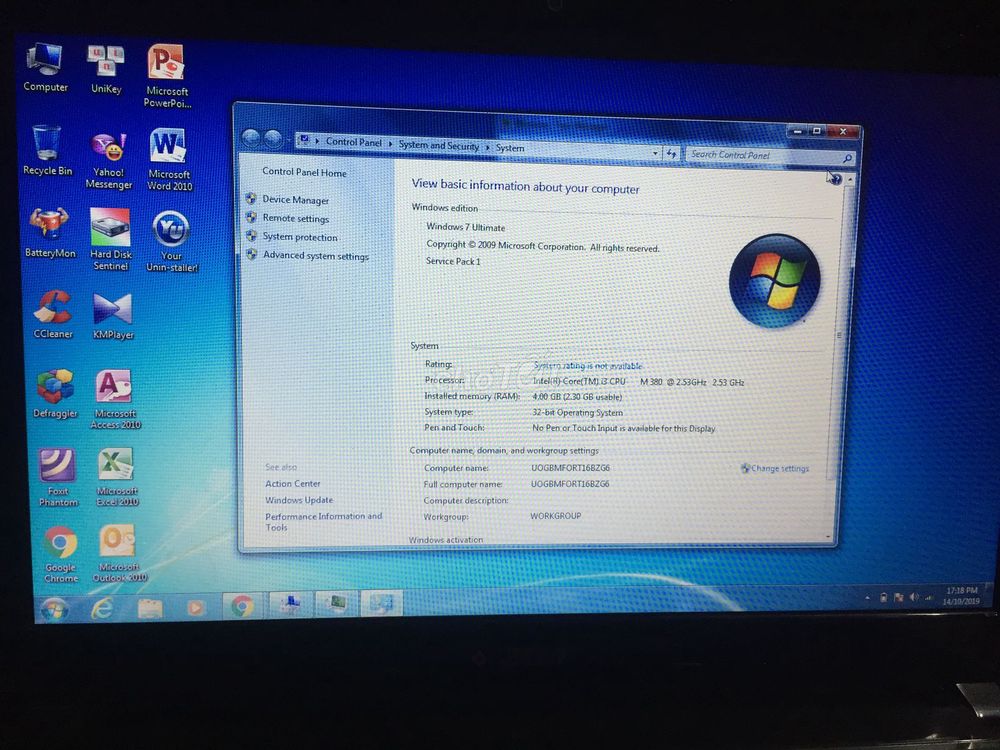Click the System breadcrumb item
The width and height of the screenshot is (1000, 750).
(510, 148)
